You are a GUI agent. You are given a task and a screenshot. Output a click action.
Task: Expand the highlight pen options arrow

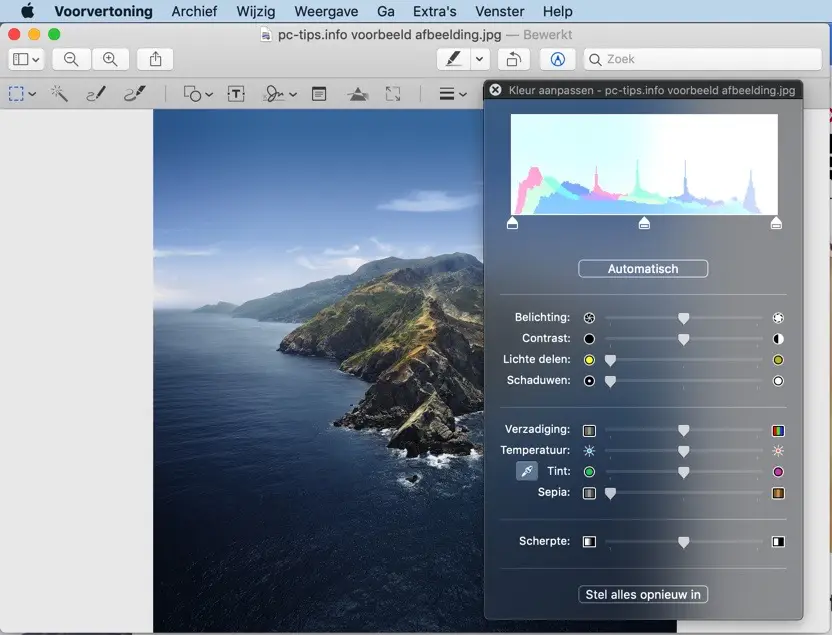click(x=479, y=59)
